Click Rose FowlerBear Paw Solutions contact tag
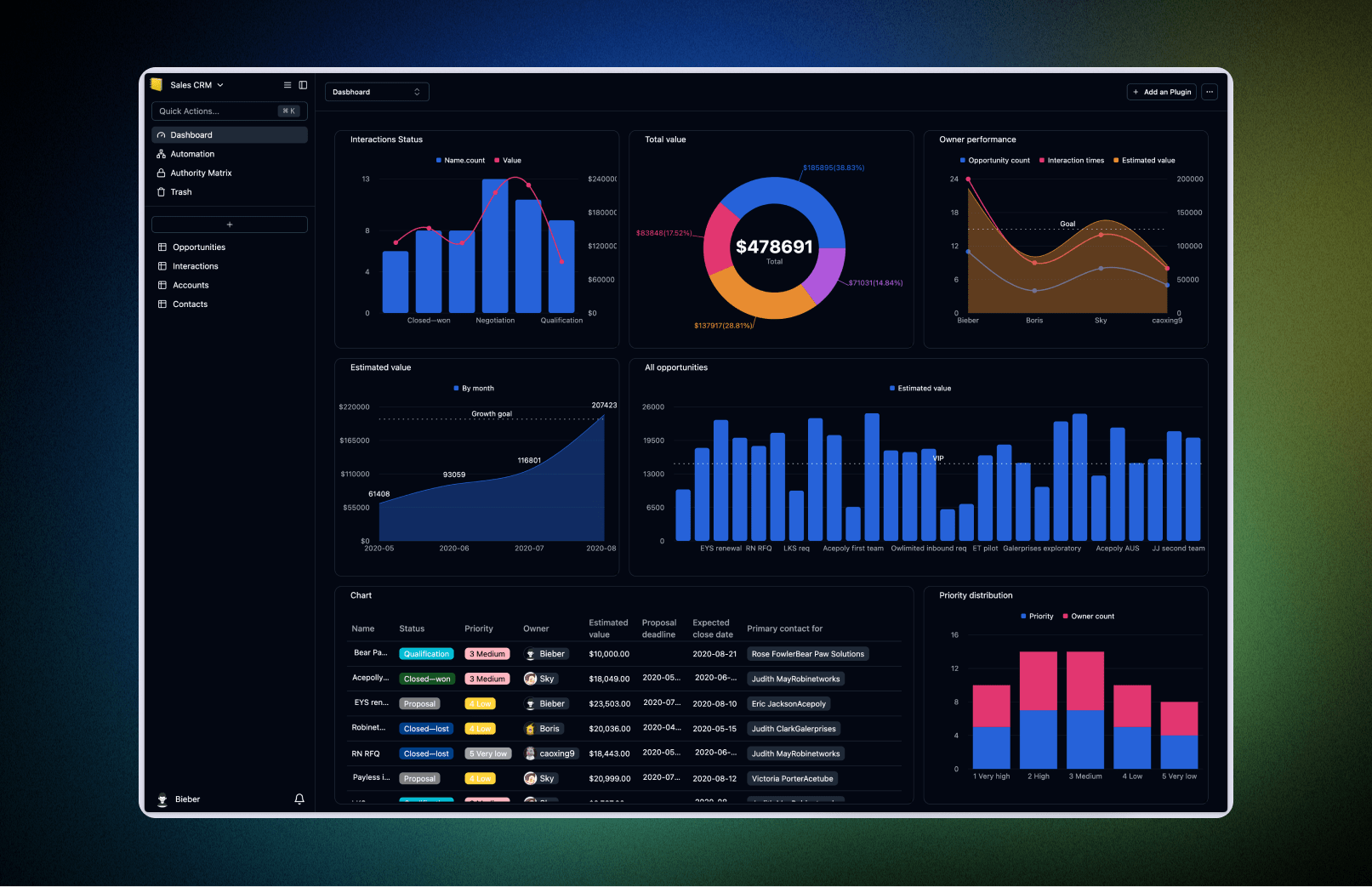 pos(808,654)
